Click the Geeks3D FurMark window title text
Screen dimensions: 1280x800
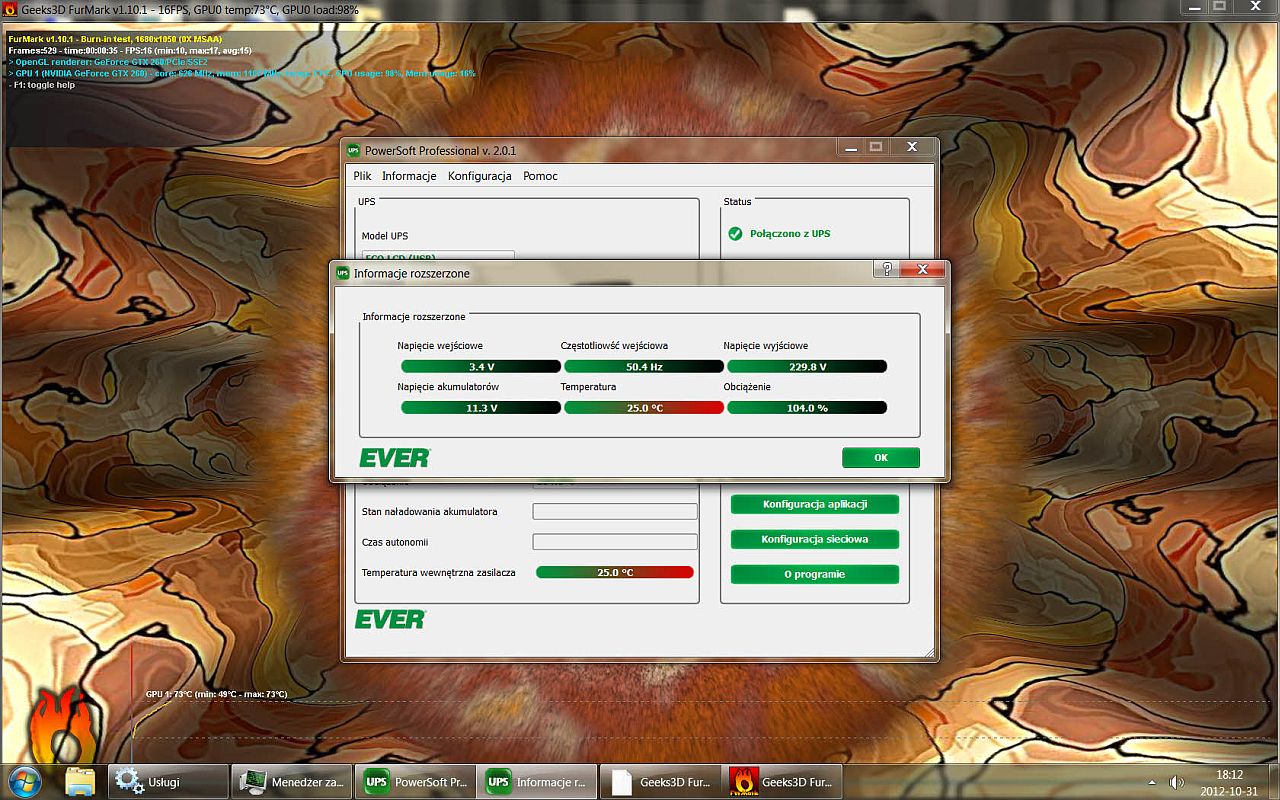190,9
